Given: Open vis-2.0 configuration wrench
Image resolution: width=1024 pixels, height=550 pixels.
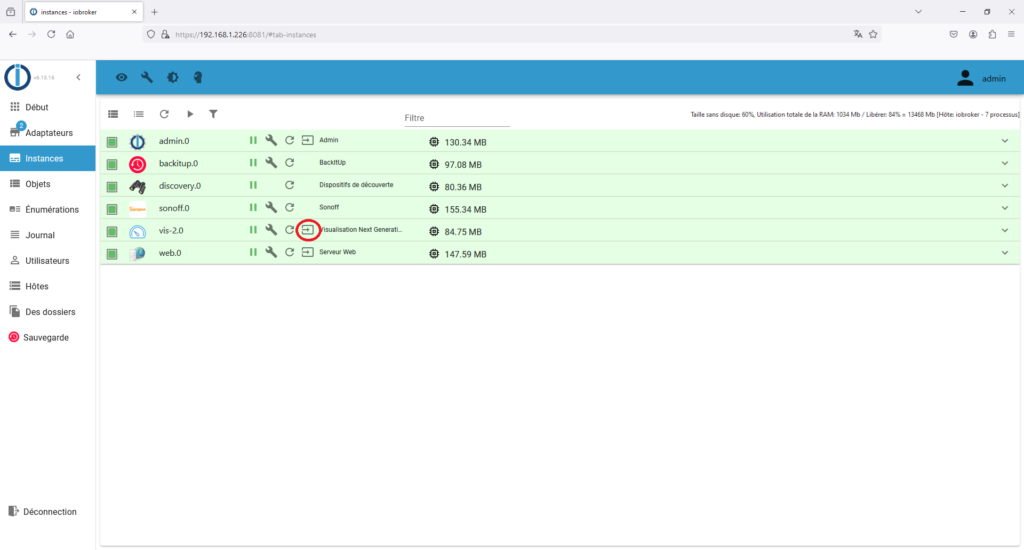Looking at the screenshot, I should click(271, 230).
